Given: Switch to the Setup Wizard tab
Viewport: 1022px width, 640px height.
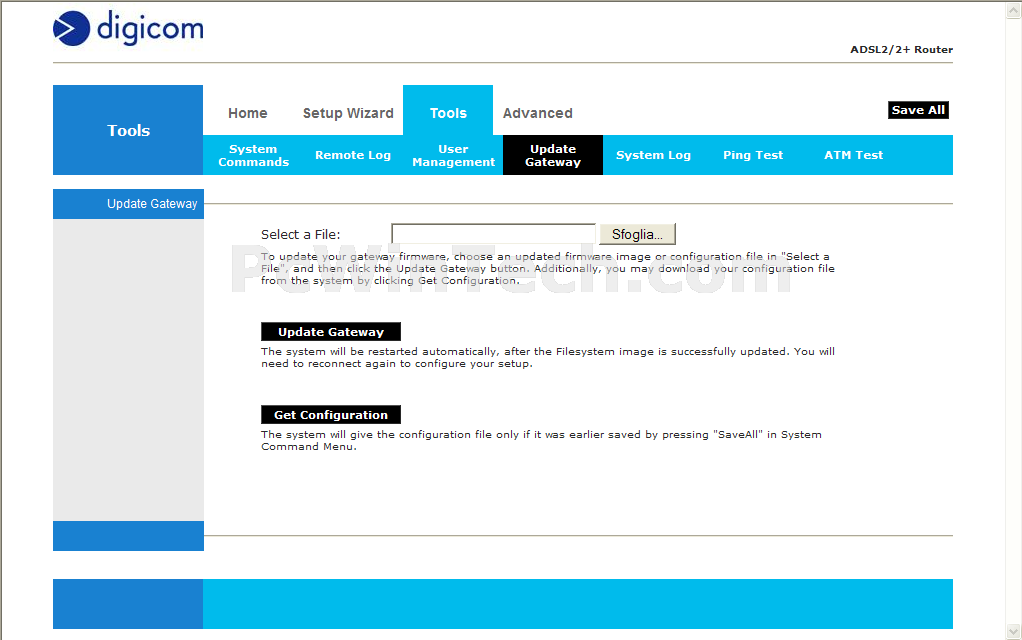Looking at the screenshot, I should (x=348, y=113).
